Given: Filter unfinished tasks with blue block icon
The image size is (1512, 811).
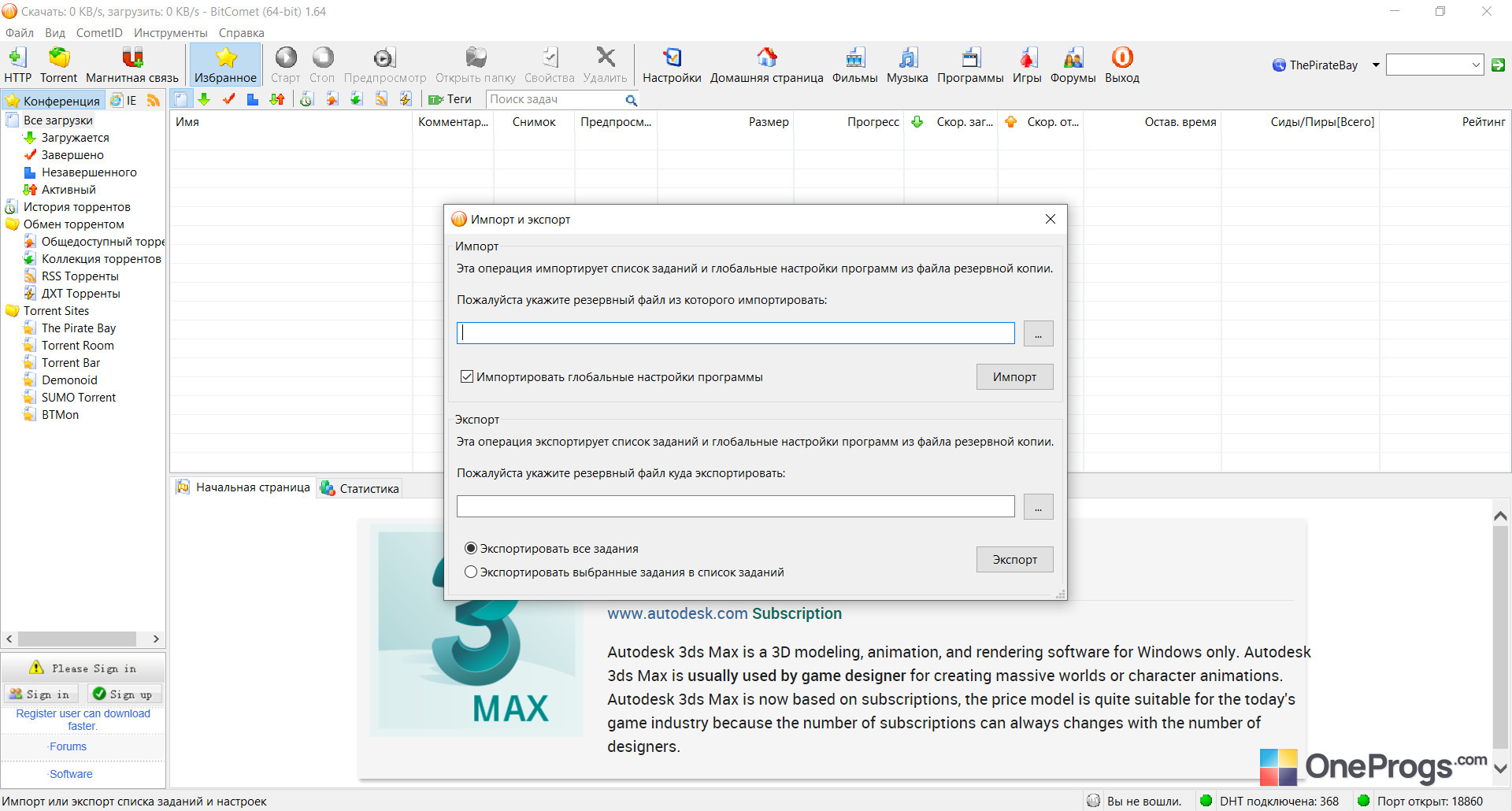Looking at the screenshot, I should click(x=253, y=99).
